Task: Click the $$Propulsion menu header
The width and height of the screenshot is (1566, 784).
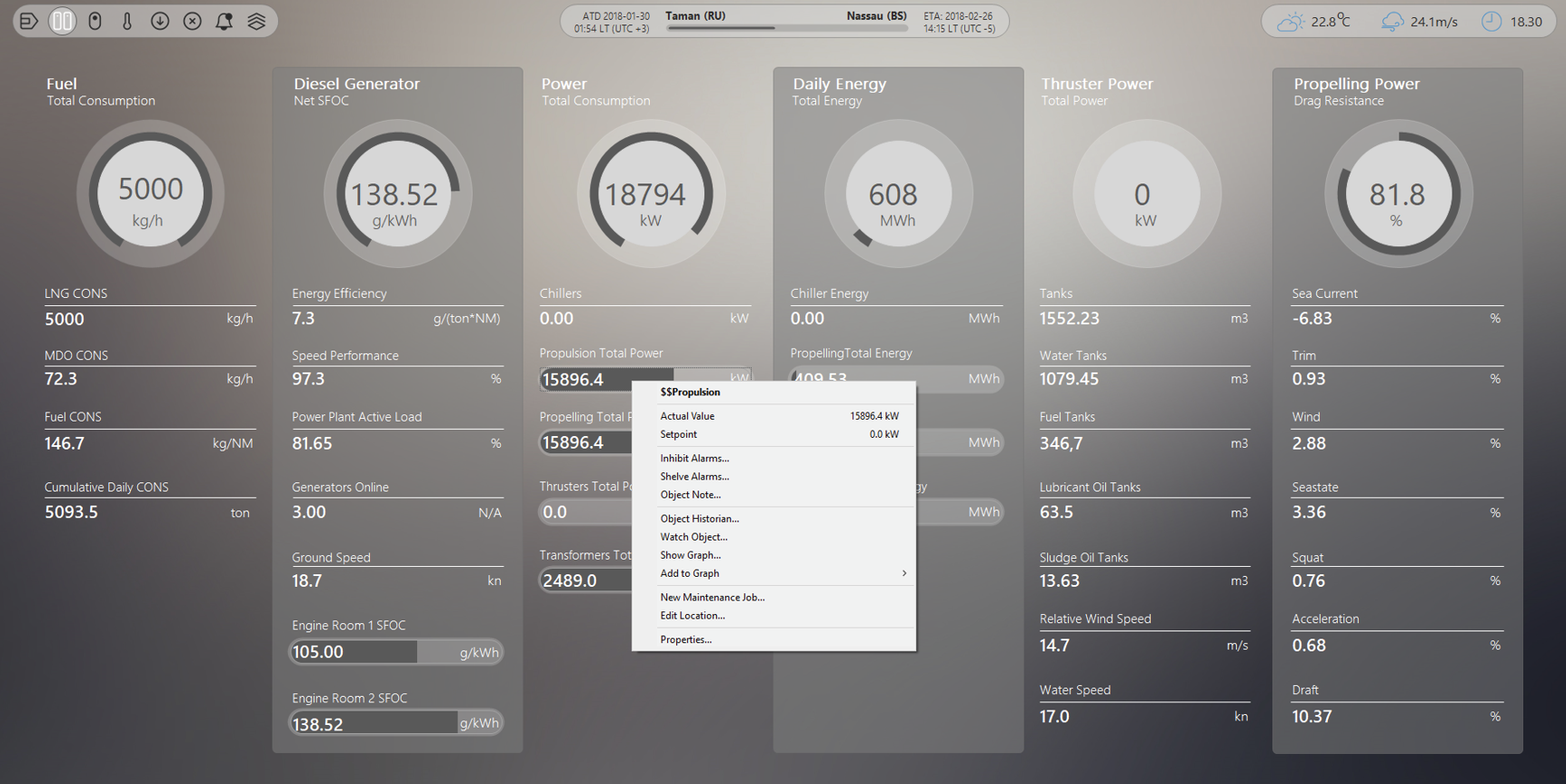Action: coord(690,392)
